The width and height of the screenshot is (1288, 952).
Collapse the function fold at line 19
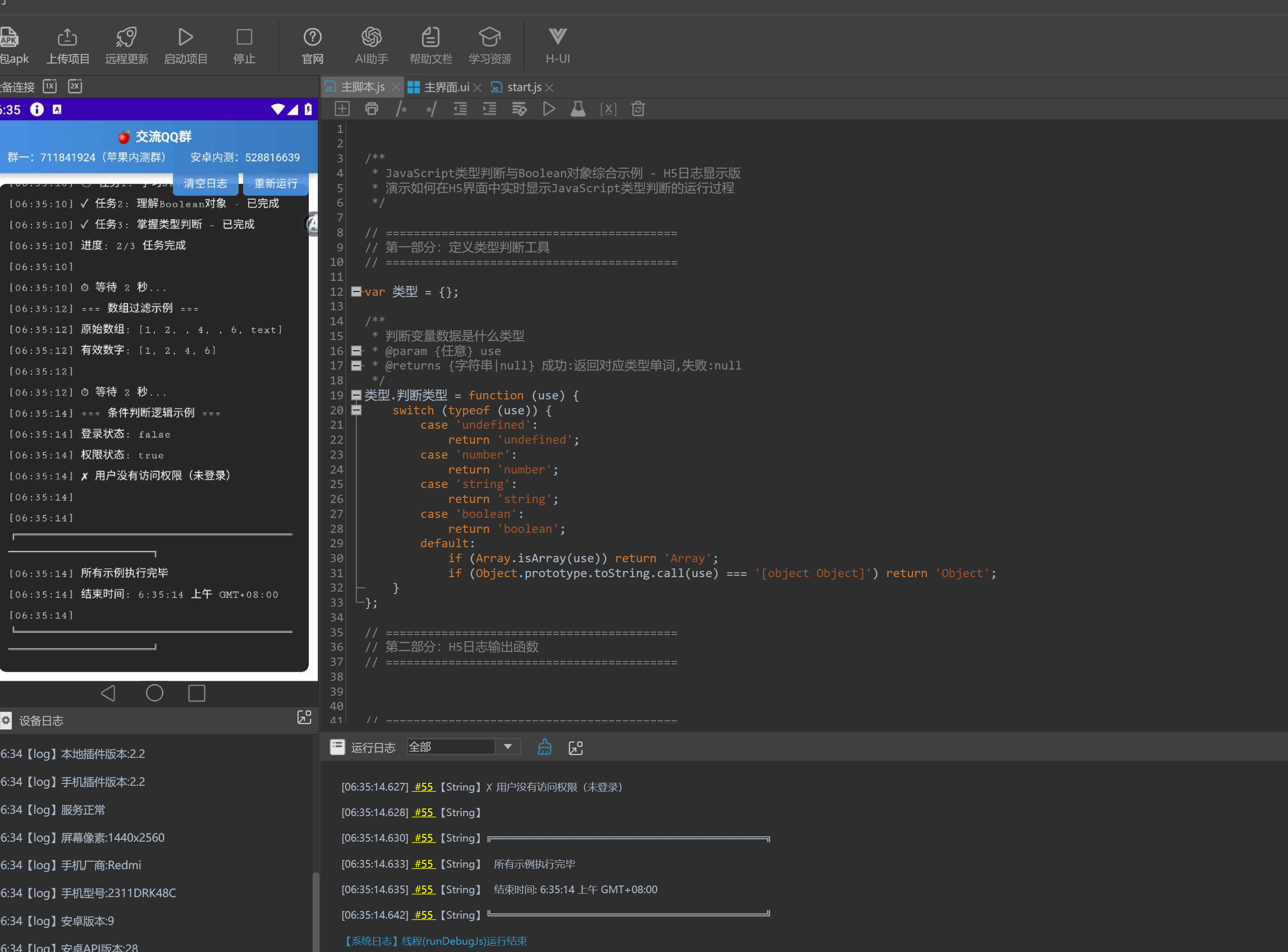pyautogui.click(x=356, y=396)
